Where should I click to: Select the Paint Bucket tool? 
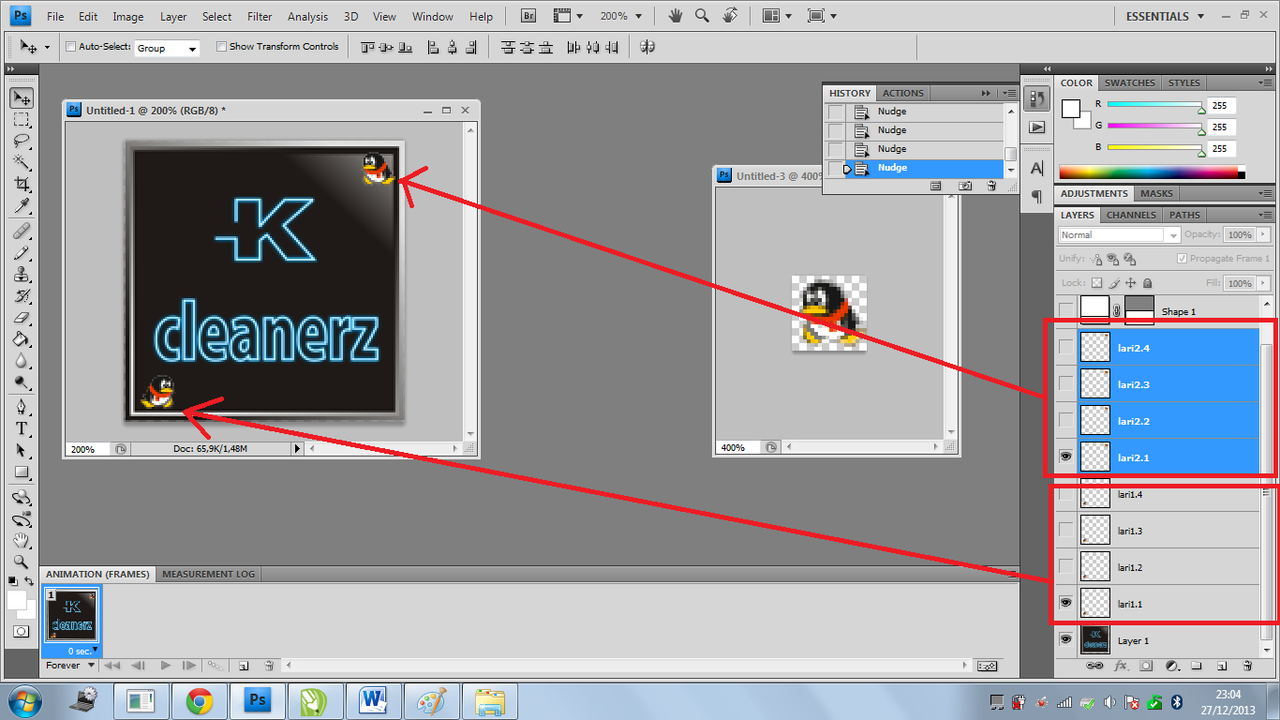[x=22, y=340]
